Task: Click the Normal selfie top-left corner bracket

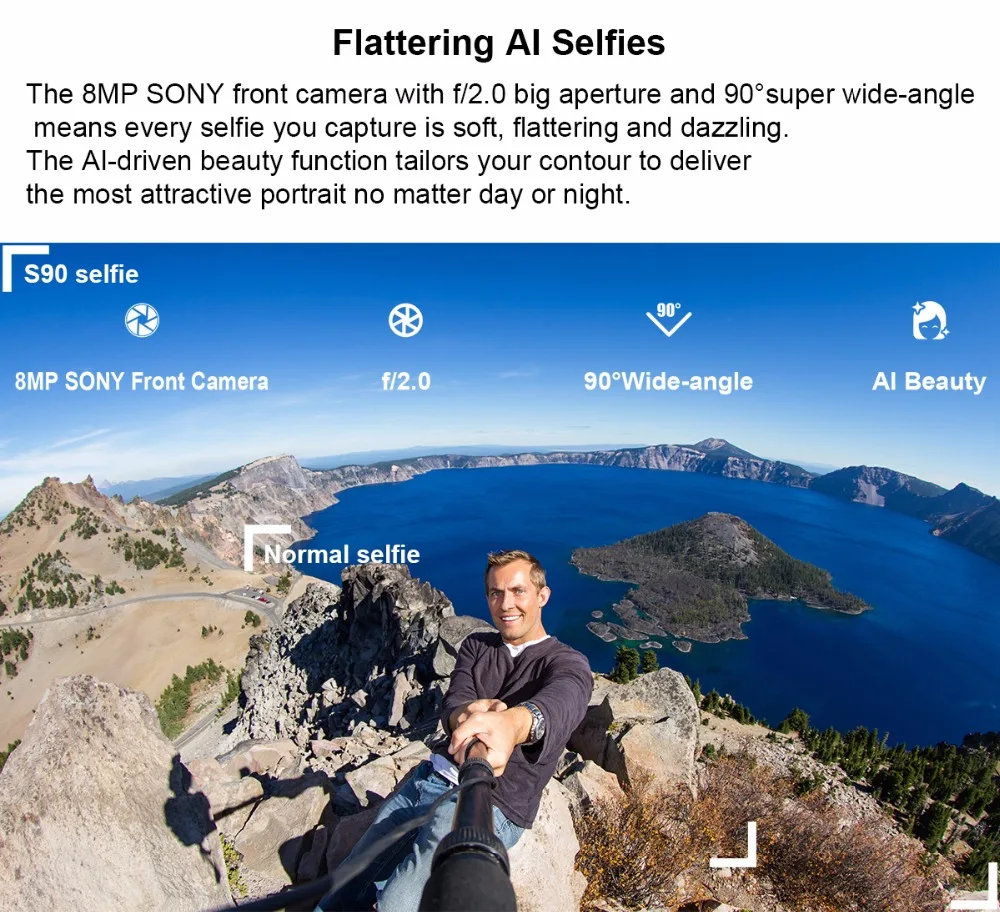Action: [267, 547]
